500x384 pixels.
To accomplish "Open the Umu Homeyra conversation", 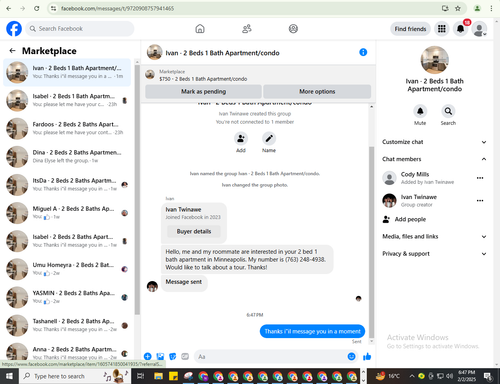I will (67, 269).
